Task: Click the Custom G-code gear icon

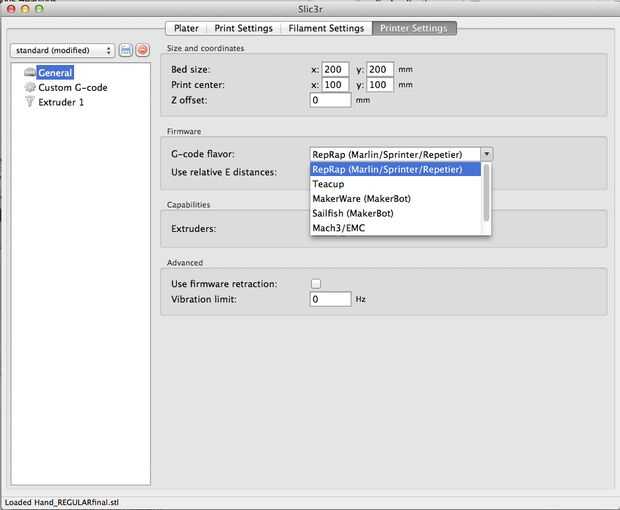Action: pyautogui.click(x=30, y=87)
